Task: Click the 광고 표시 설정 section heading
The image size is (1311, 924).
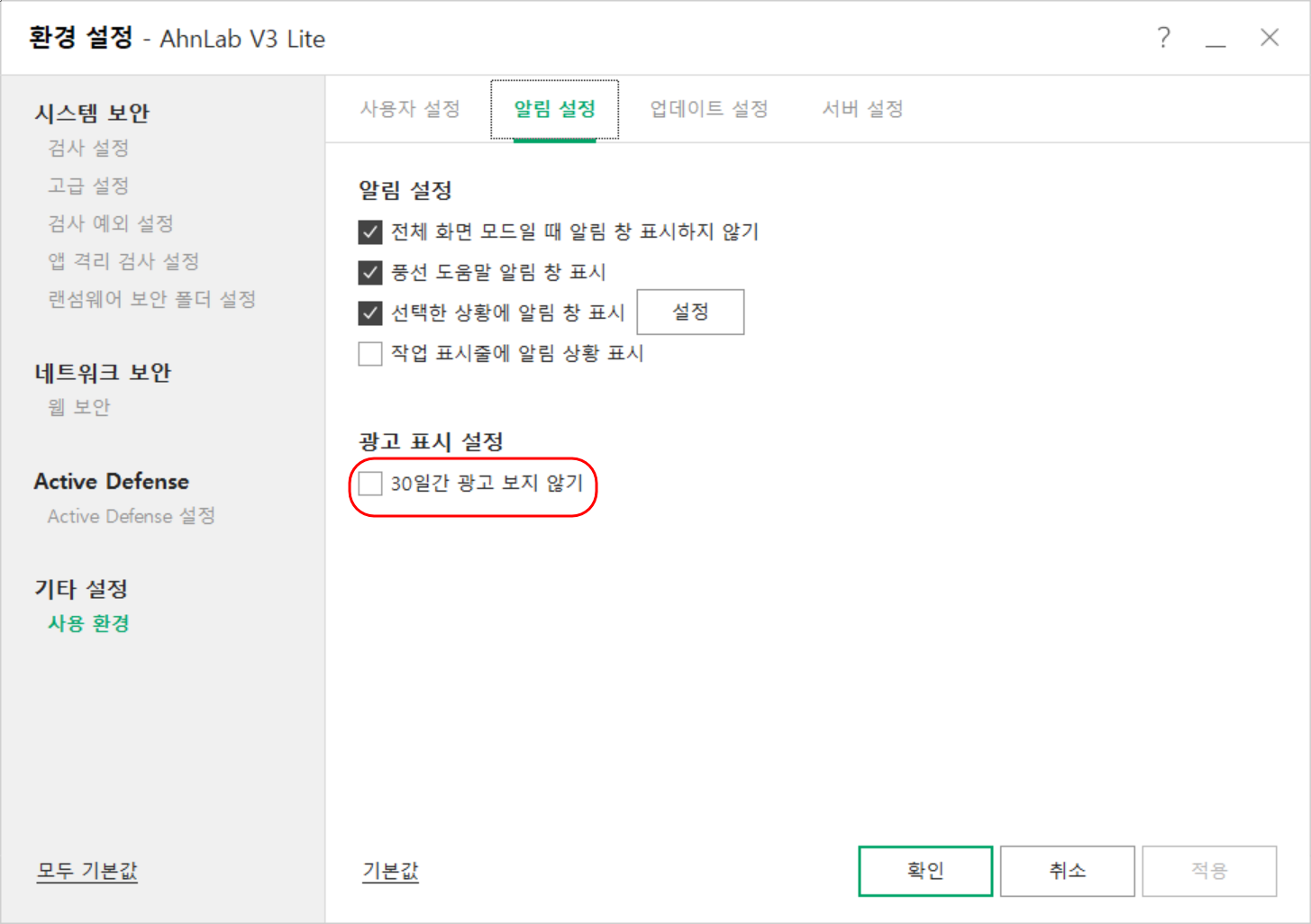Action: [431, 441]
